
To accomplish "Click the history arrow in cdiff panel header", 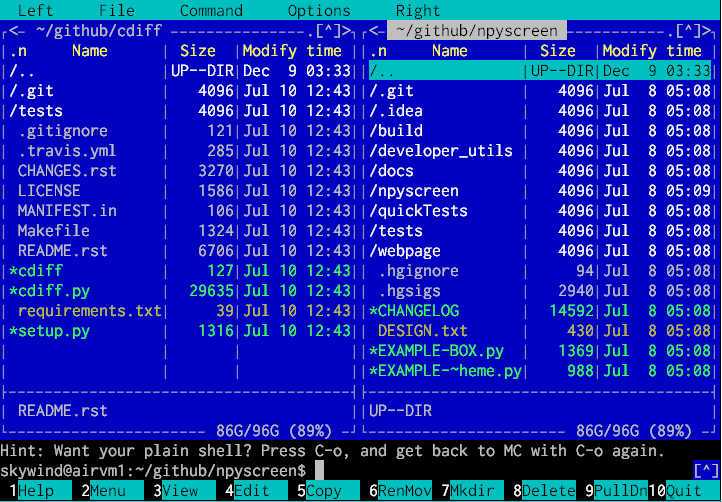I will pyautogui.click(x=328, y=30).
